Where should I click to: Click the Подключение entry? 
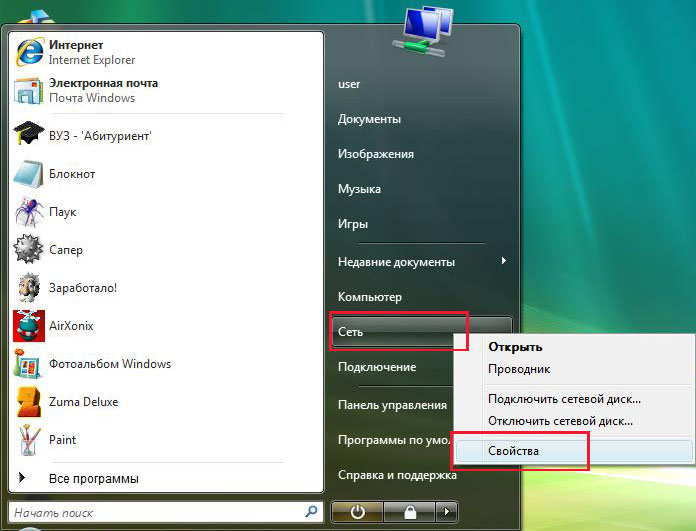pyautogui.click(x=377, y=367)
